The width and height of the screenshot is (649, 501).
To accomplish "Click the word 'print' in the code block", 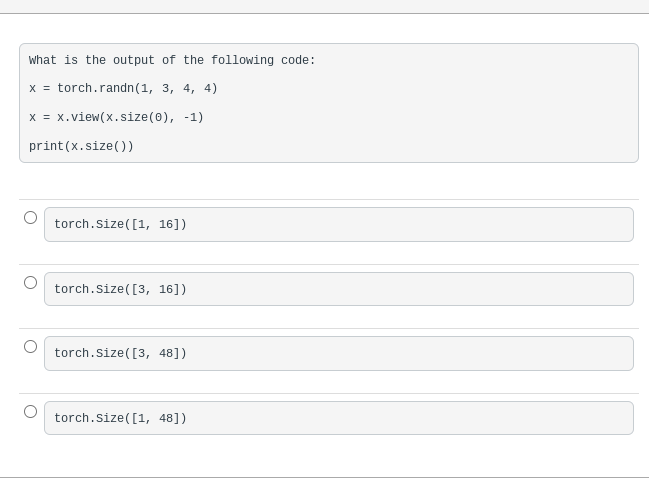I will [46, 147].
